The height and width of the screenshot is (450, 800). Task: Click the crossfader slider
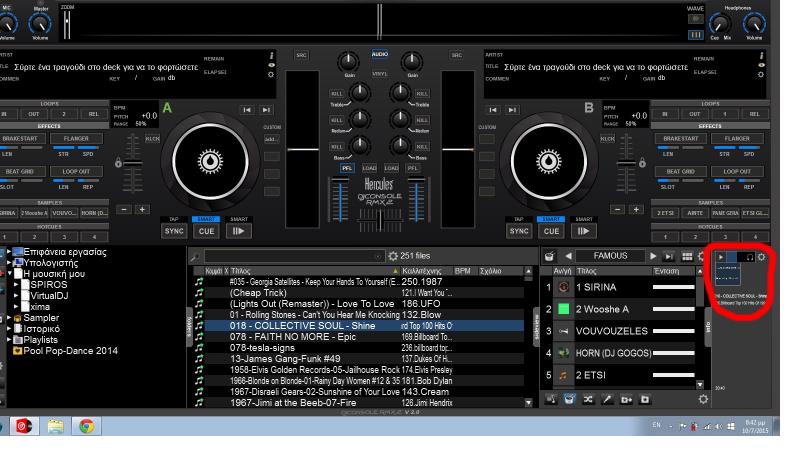[380, 221]
